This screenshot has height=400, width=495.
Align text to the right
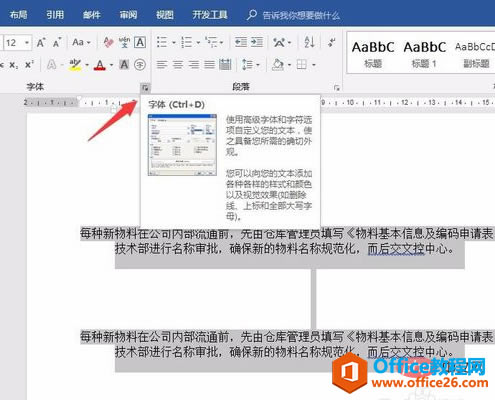(x=194, y=65)
